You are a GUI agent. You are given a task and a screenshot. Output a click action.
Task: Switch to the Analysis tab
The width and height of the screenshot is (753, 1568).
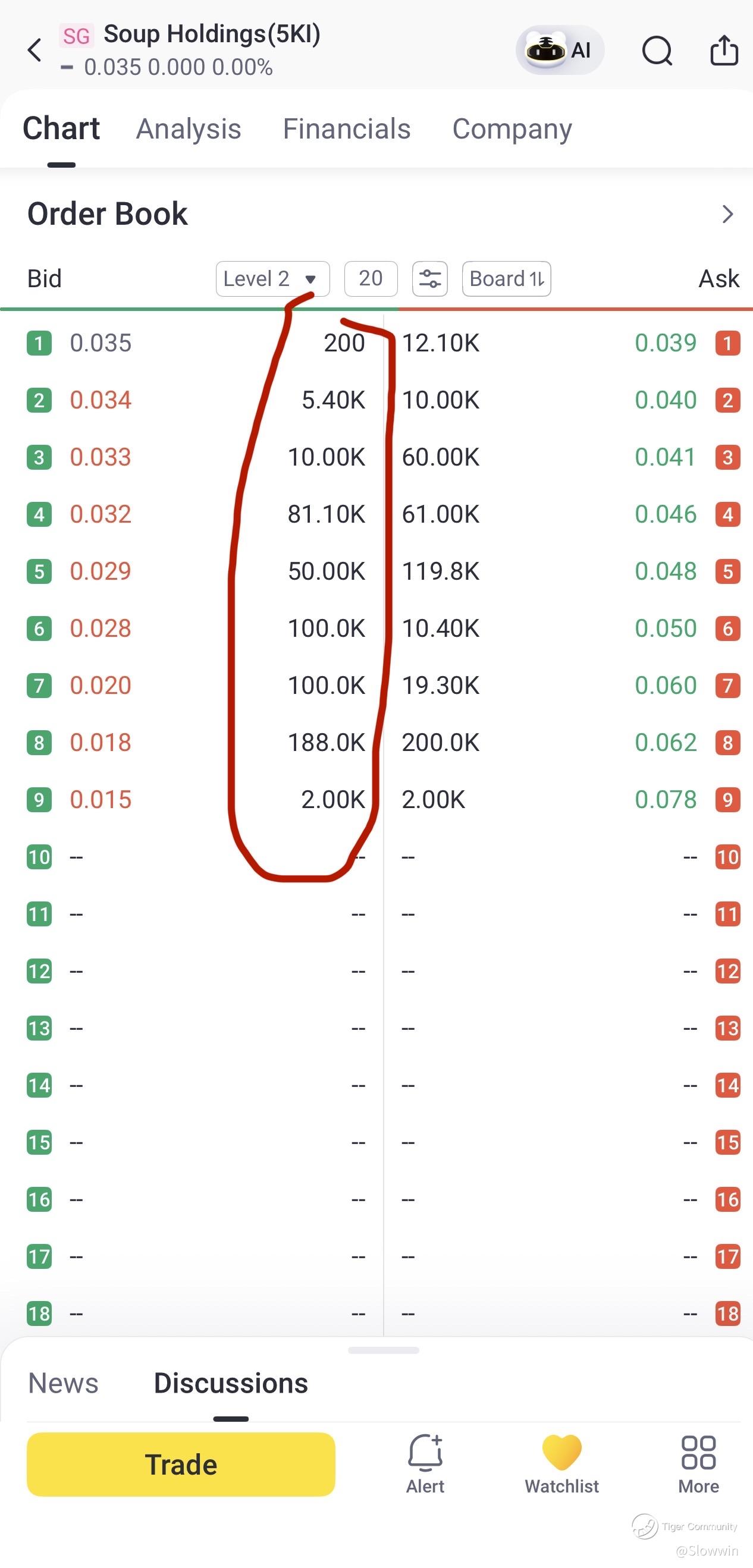[x=189, y=129]
